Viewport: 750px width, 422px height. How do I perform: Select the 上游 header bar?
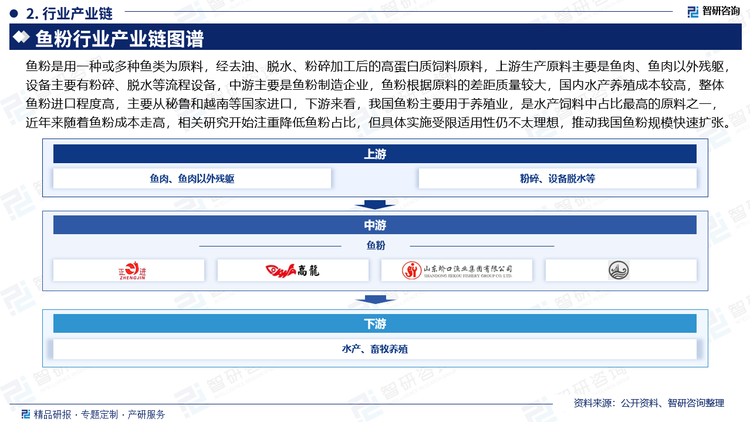375,154
